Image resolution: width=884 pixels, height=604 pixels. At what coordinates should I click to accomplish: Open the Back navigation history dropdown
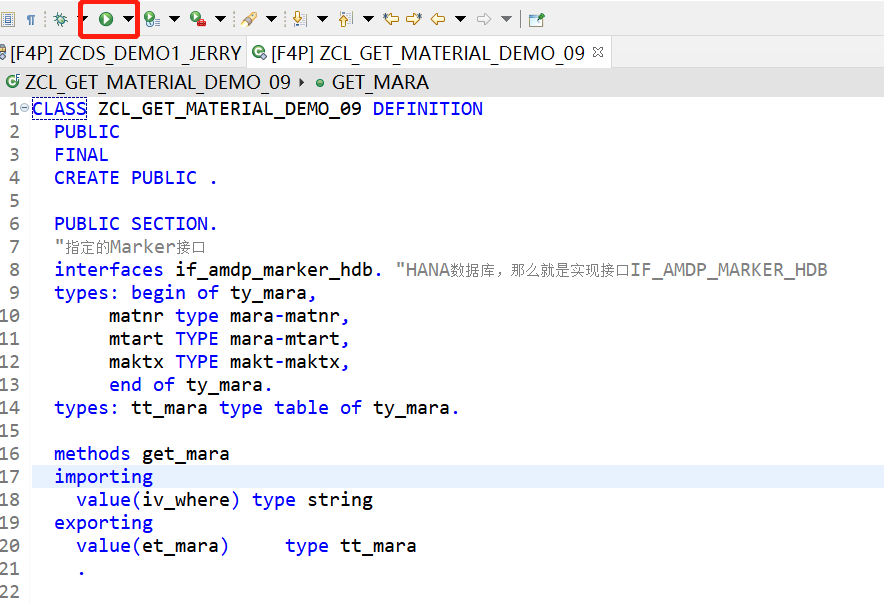[459, 17]
